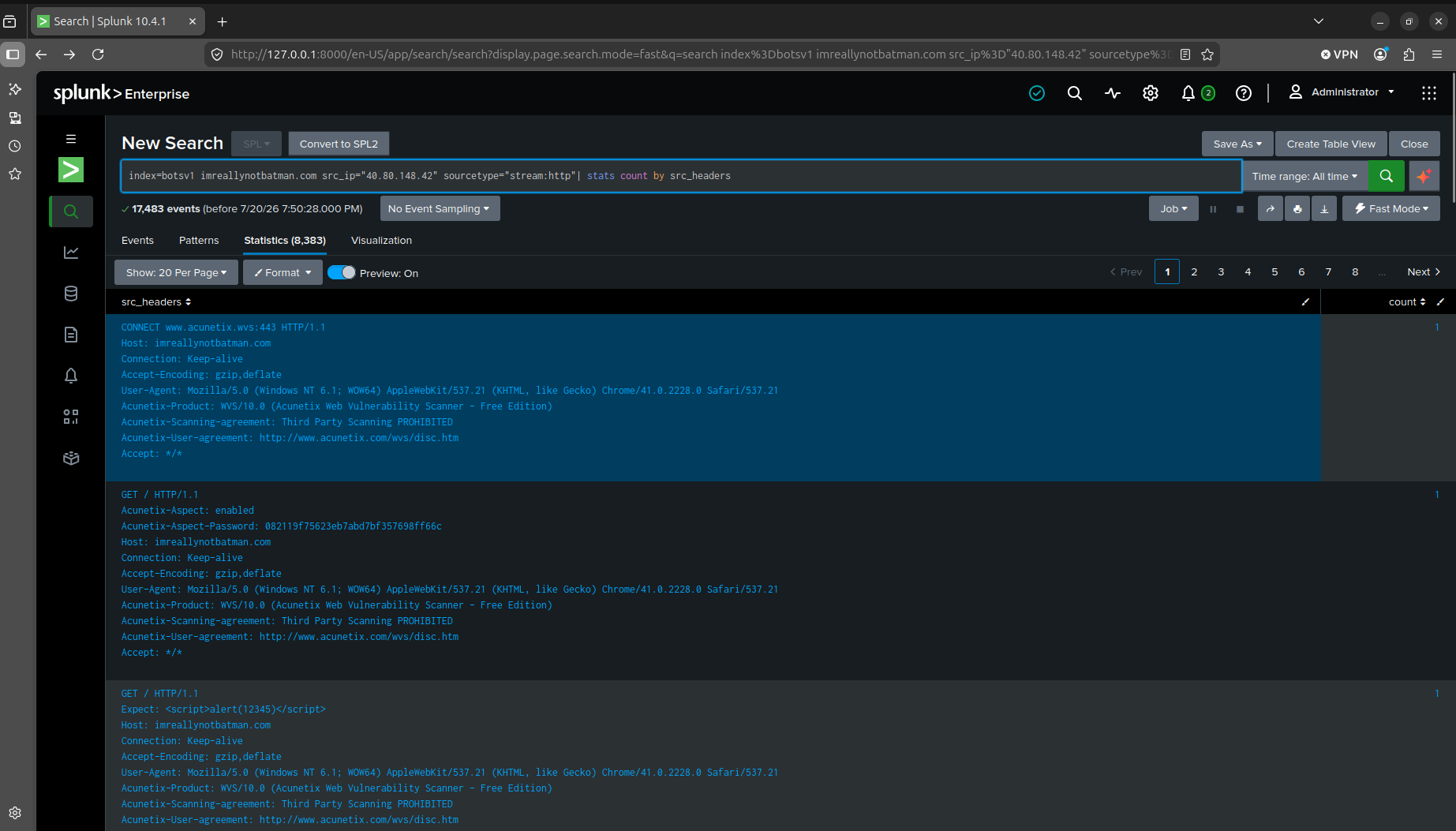This screenshot has height=831, width=1456.
Task: Open the SPL language dropdown
Action: [256, 144]
